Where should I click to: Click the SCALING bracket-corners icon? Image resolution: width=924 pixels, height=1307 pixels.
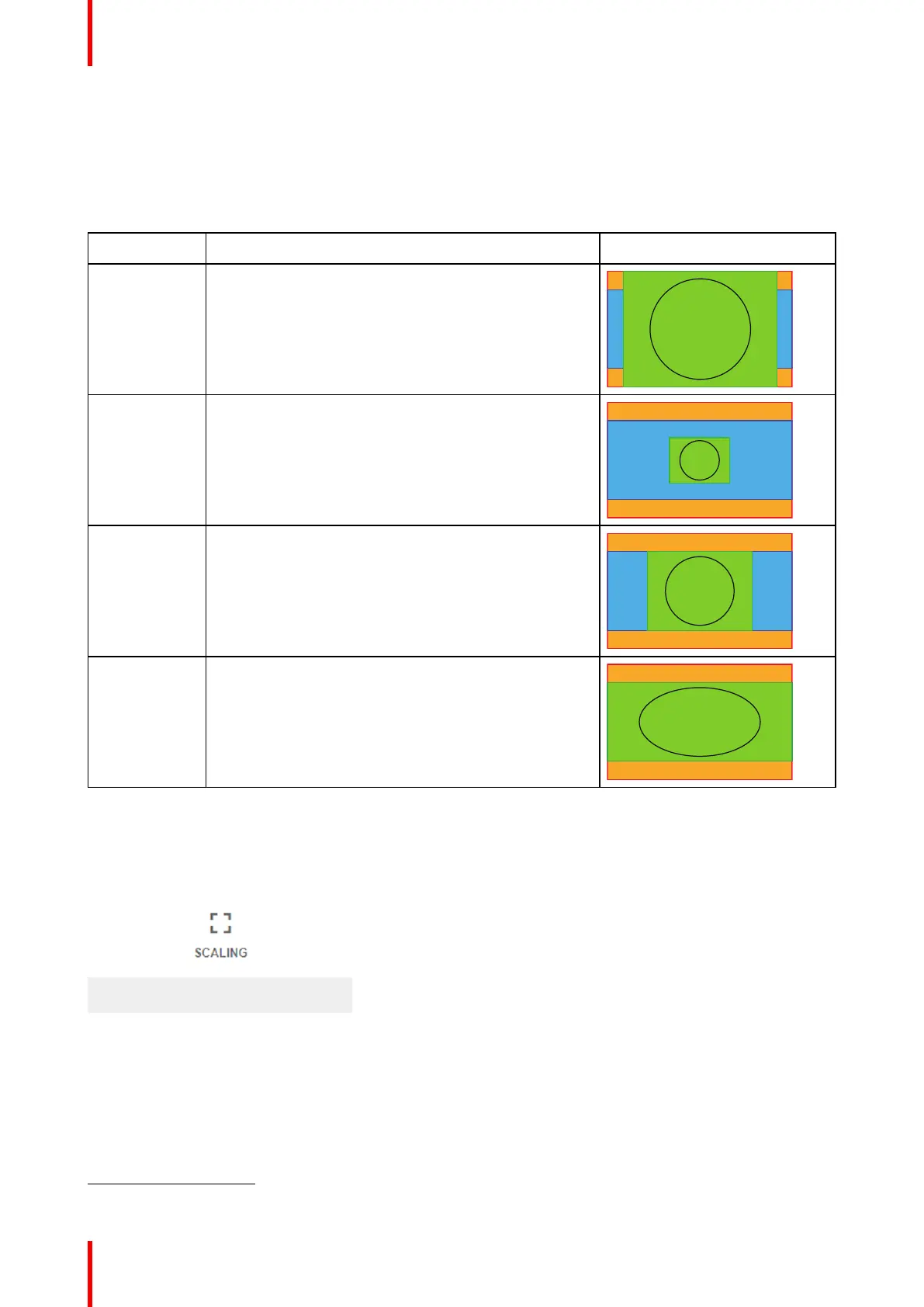(x=220, y=923)
